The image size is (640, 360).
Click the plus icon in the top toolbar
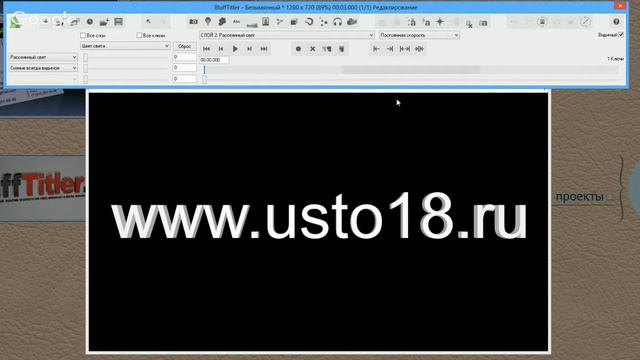(x=45, y=21)
